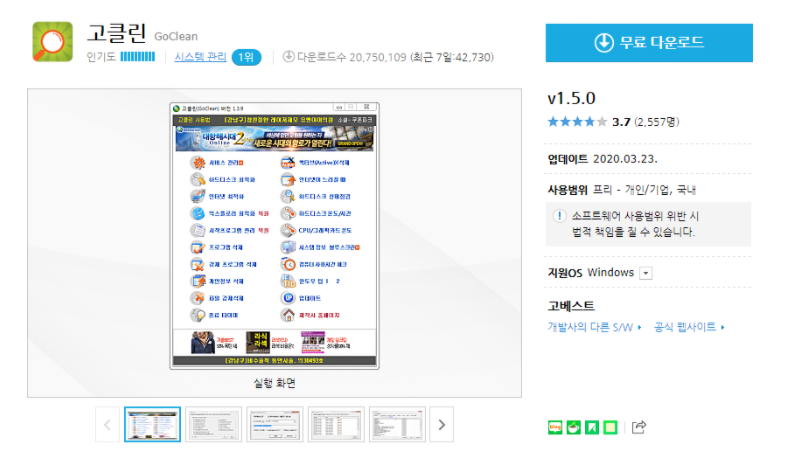Click the 대항해시대 2 banner in the preview
Image resolution: width=791 pixels, height=470 pixels.
[x=274, y=138]
